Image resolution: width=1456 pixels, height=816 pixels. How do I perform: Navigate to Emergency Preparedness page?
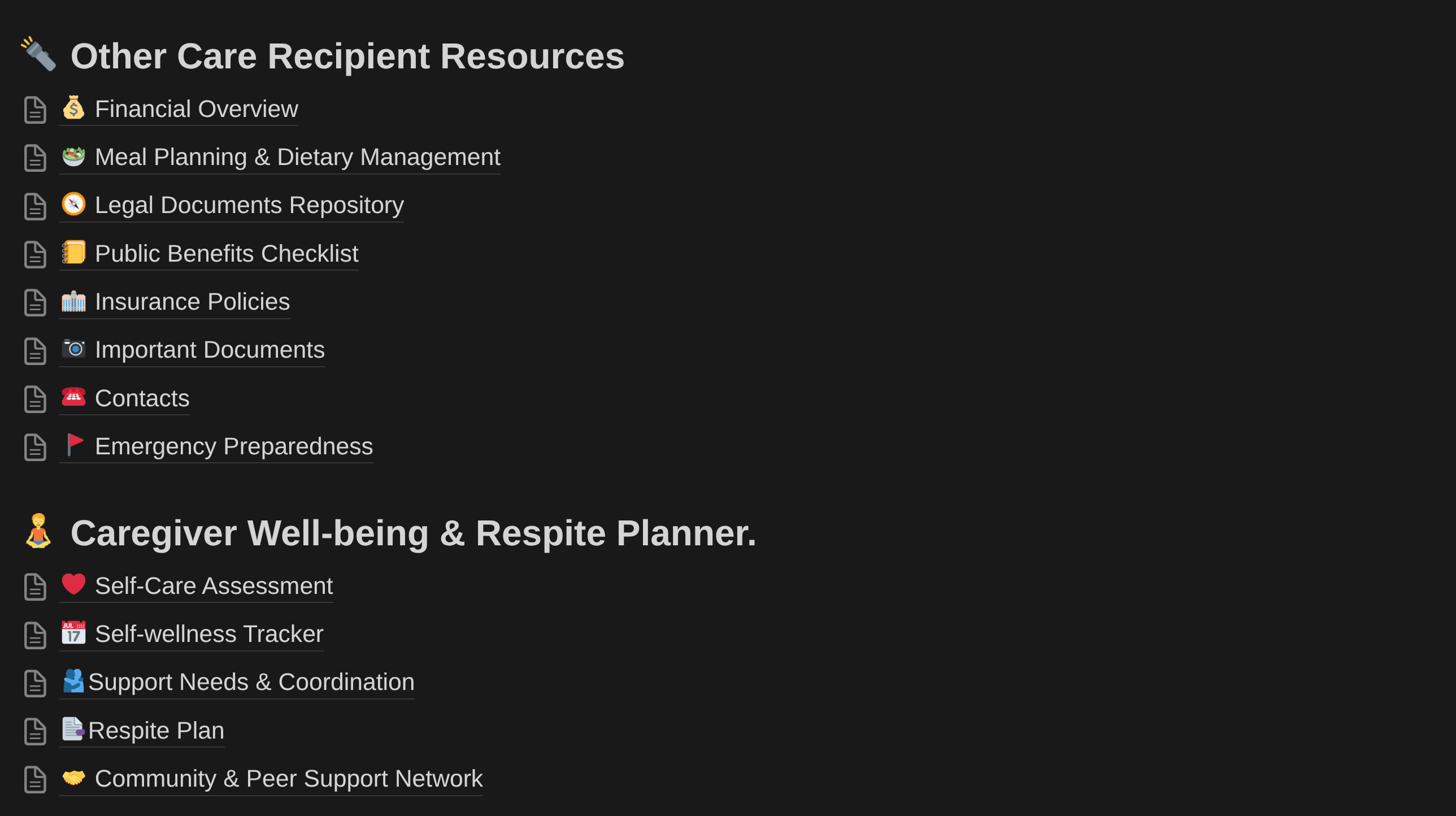[x=233, y=446]
